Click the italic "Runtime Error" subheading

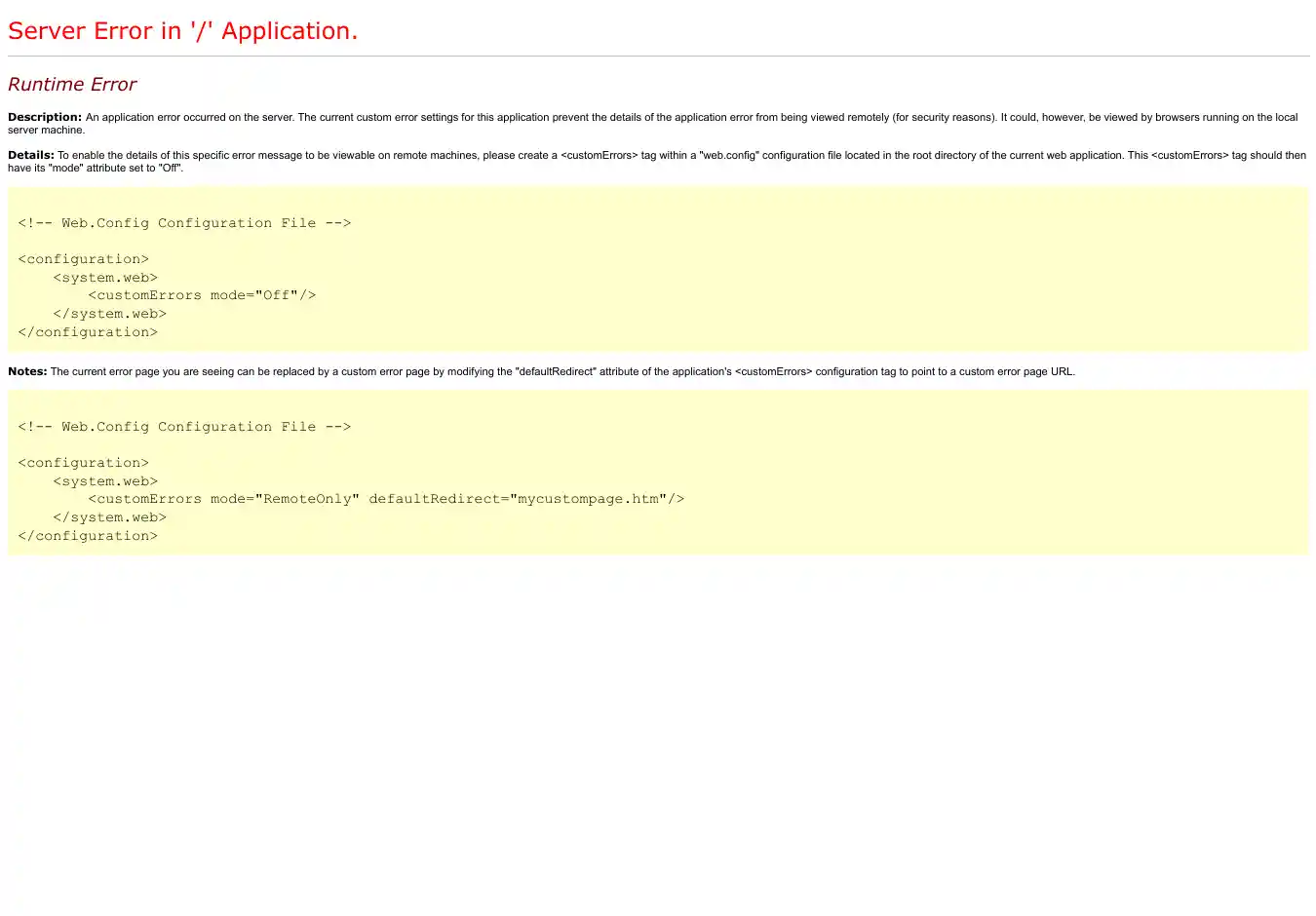pos(72,85)
